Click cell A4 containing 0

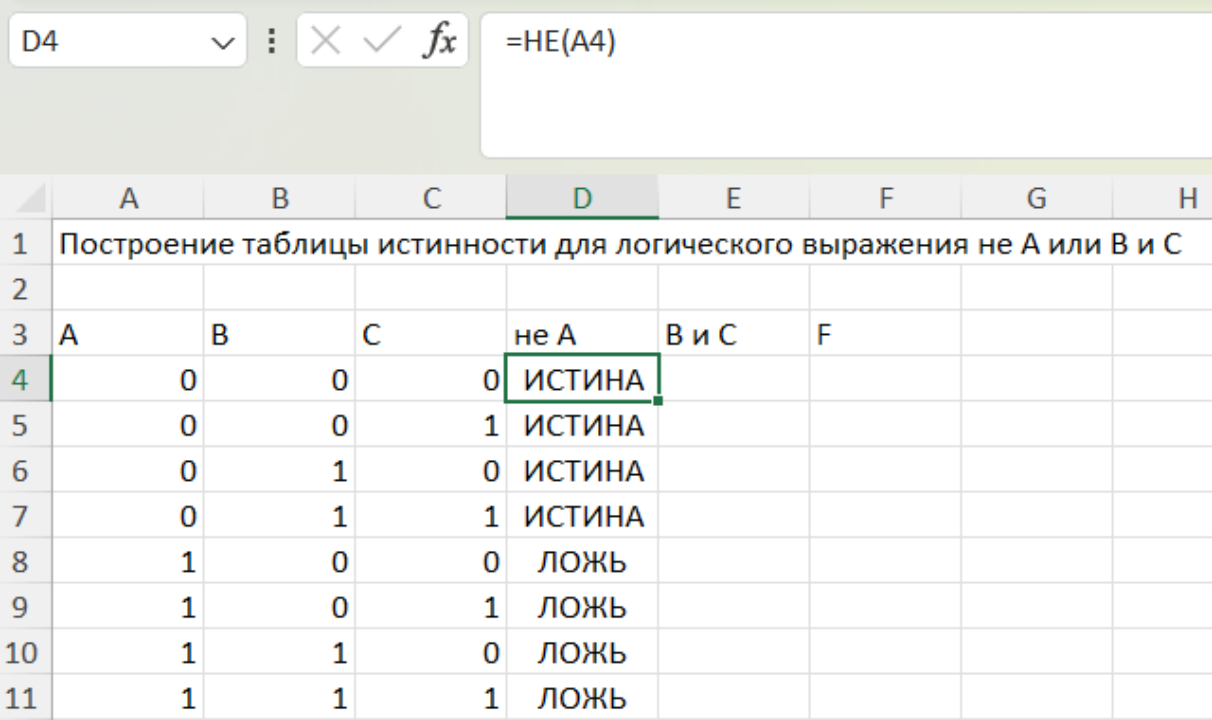point(127,379)
